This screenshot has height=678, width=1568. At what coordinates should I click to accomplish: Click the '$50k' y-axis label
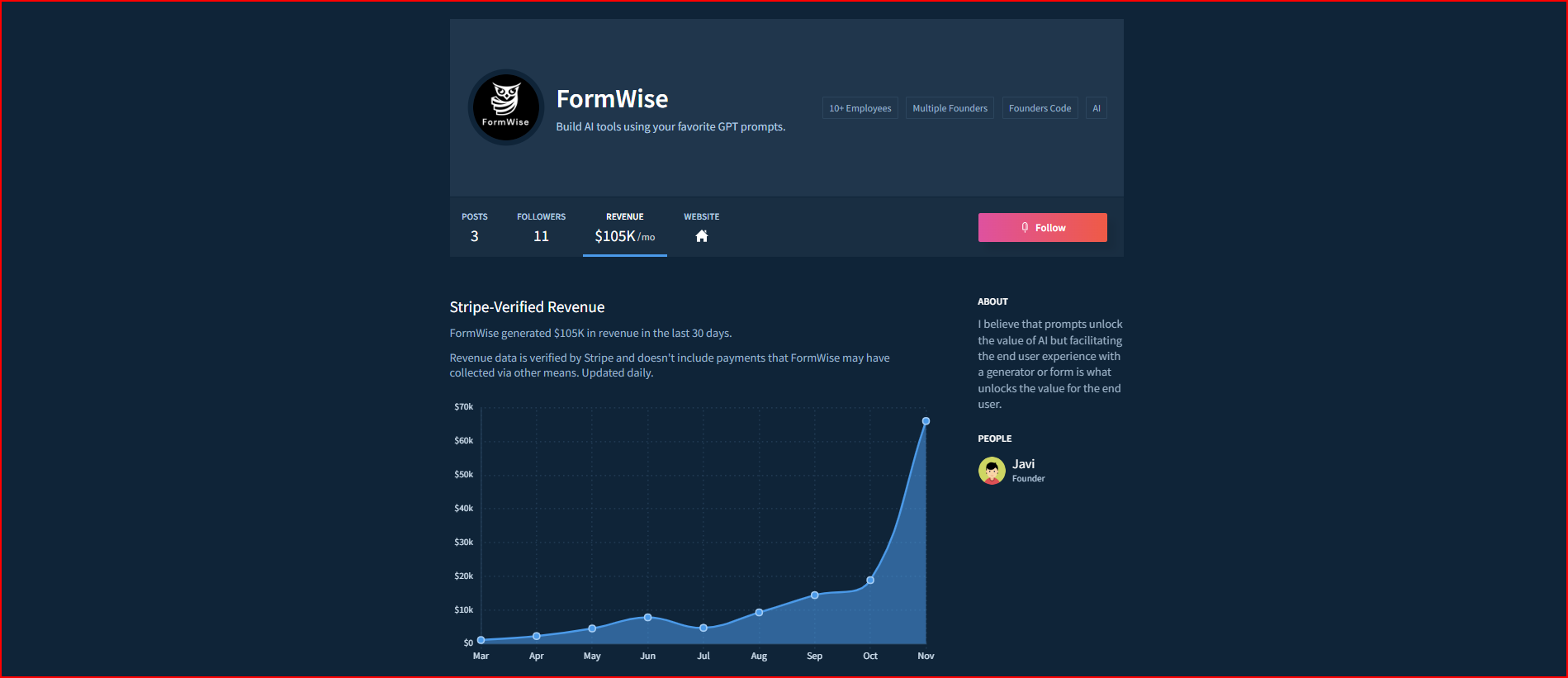click(x=464, y=475)
